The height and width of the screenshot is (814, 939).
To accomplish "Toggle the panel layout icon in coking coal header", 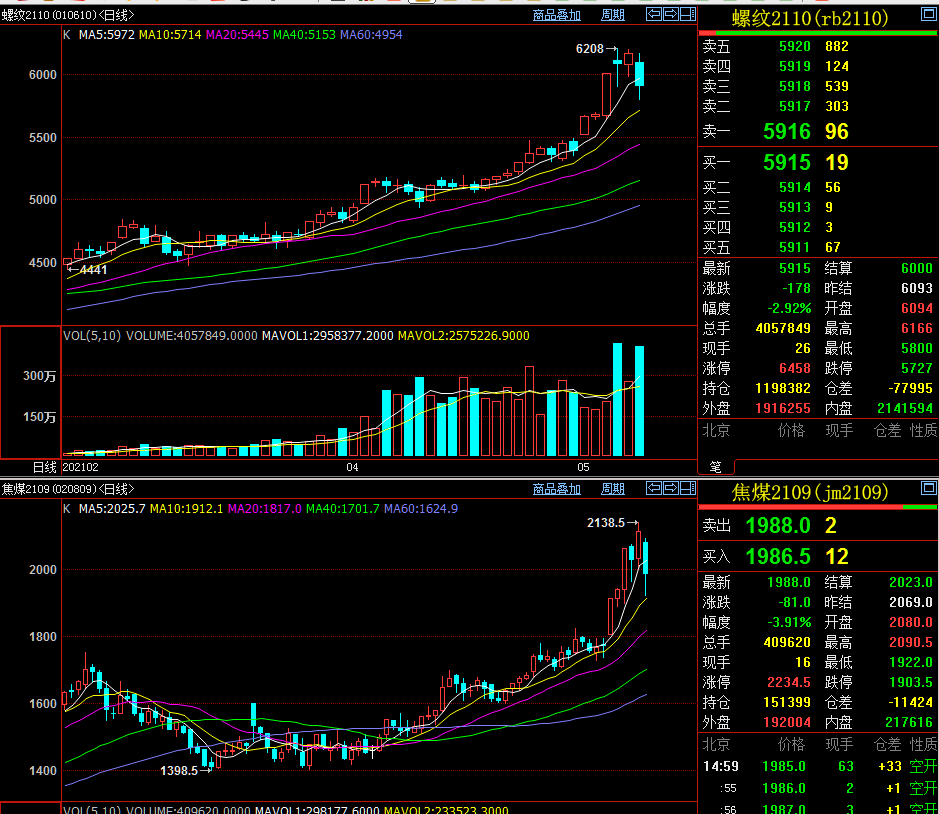I will pyautogui.click(x=688, y=488).
